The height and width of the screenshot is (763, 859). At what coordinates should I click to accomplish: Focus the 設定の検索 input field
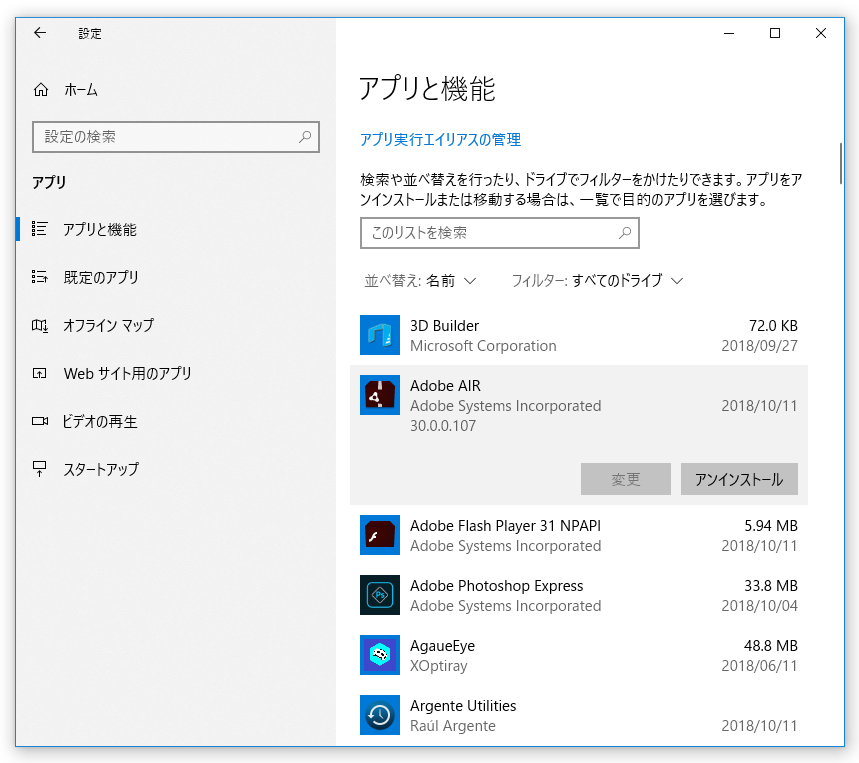pos(176,137)
